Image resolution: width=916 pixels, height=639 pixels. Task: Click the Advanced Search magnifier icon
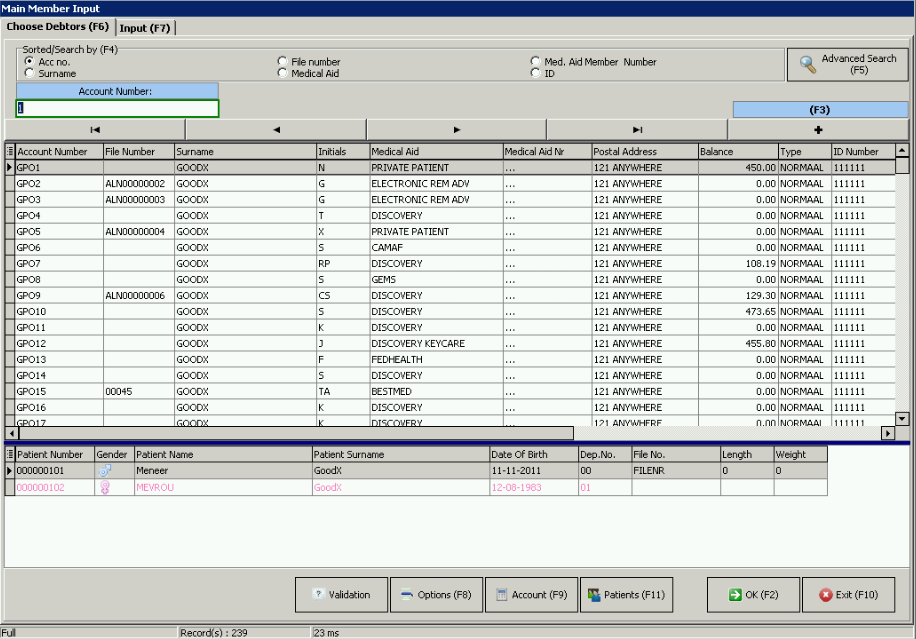click(807, 65)
